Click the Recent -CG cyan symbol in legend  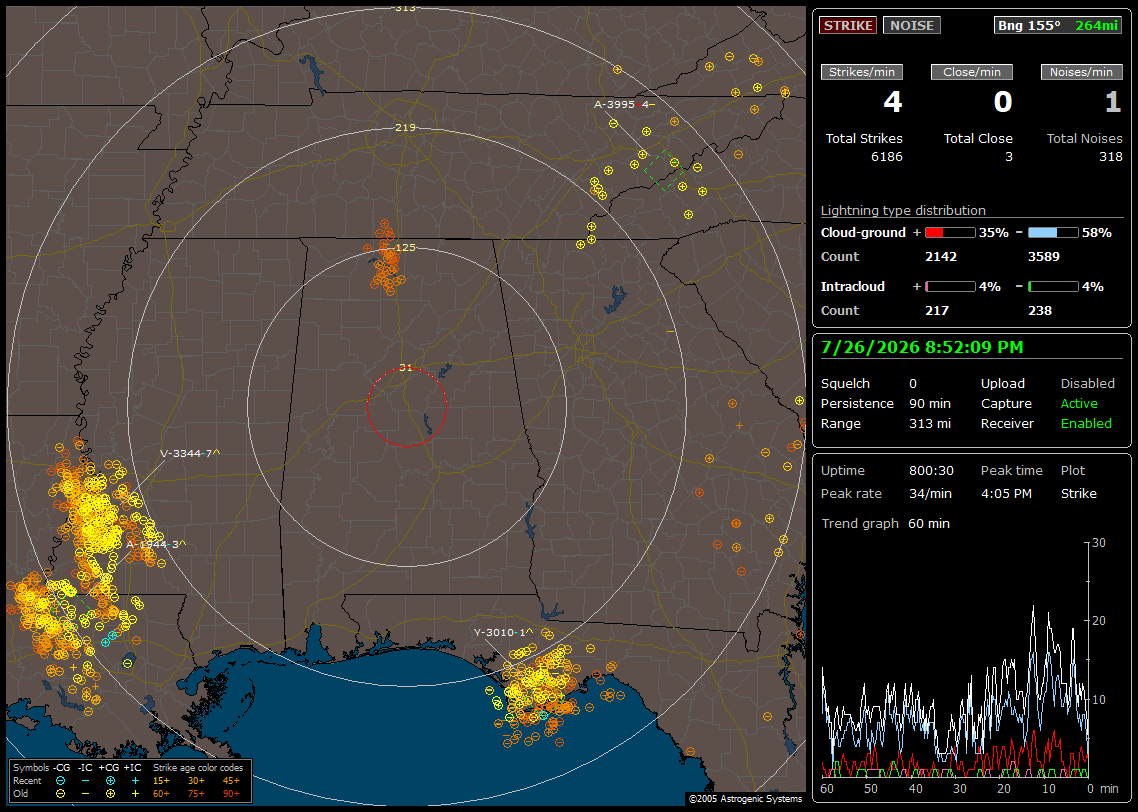pos(60,781)
